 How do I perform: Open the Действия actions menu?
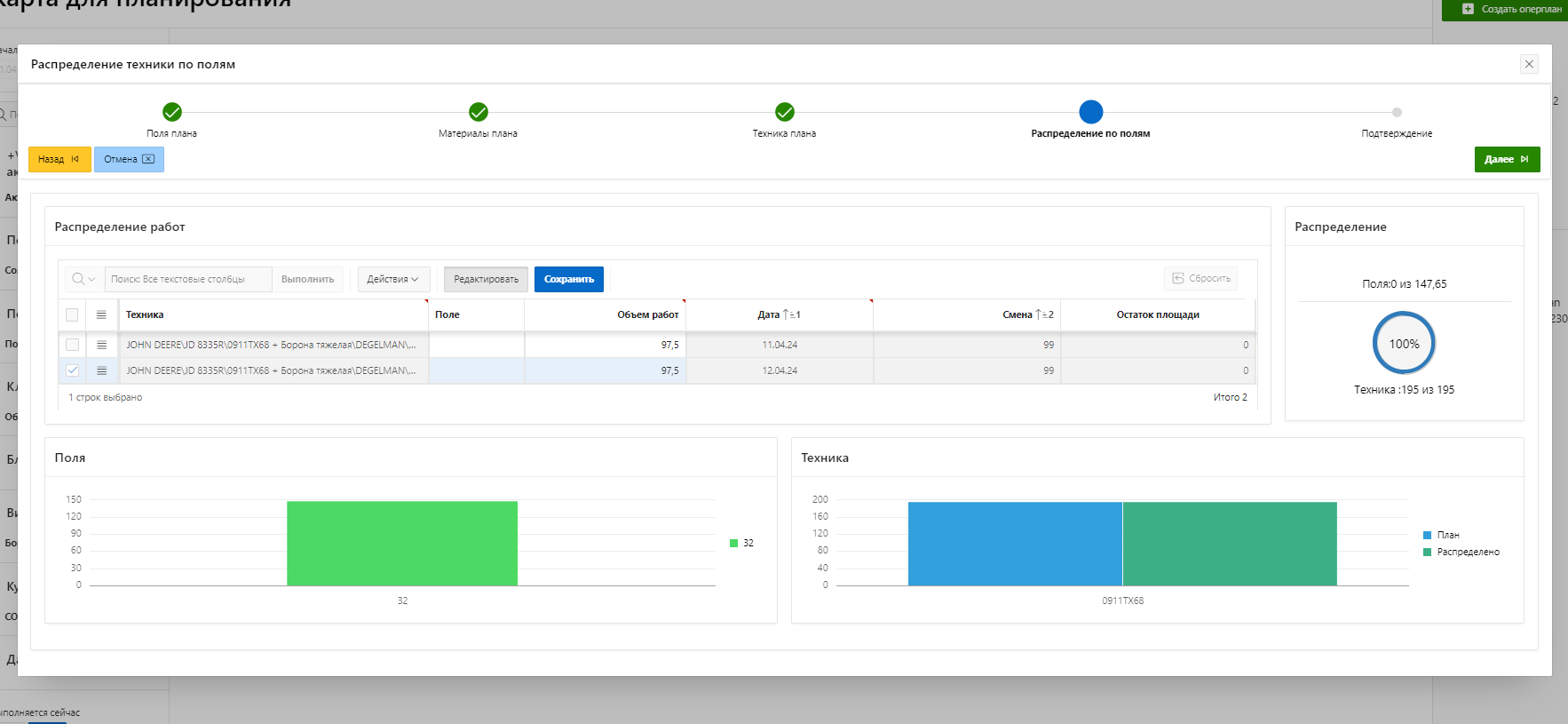point(392,279)
